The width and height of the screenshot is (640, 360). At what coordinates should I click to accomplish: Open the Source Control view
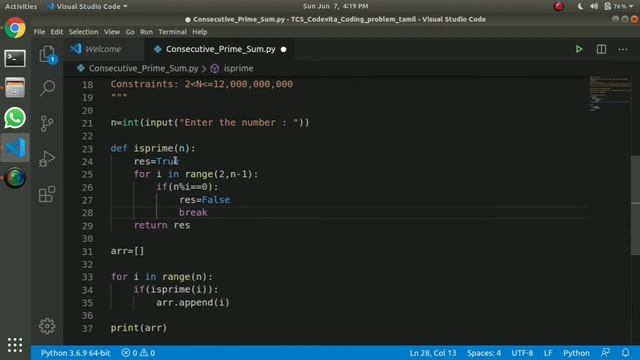[x=47, y=123]
